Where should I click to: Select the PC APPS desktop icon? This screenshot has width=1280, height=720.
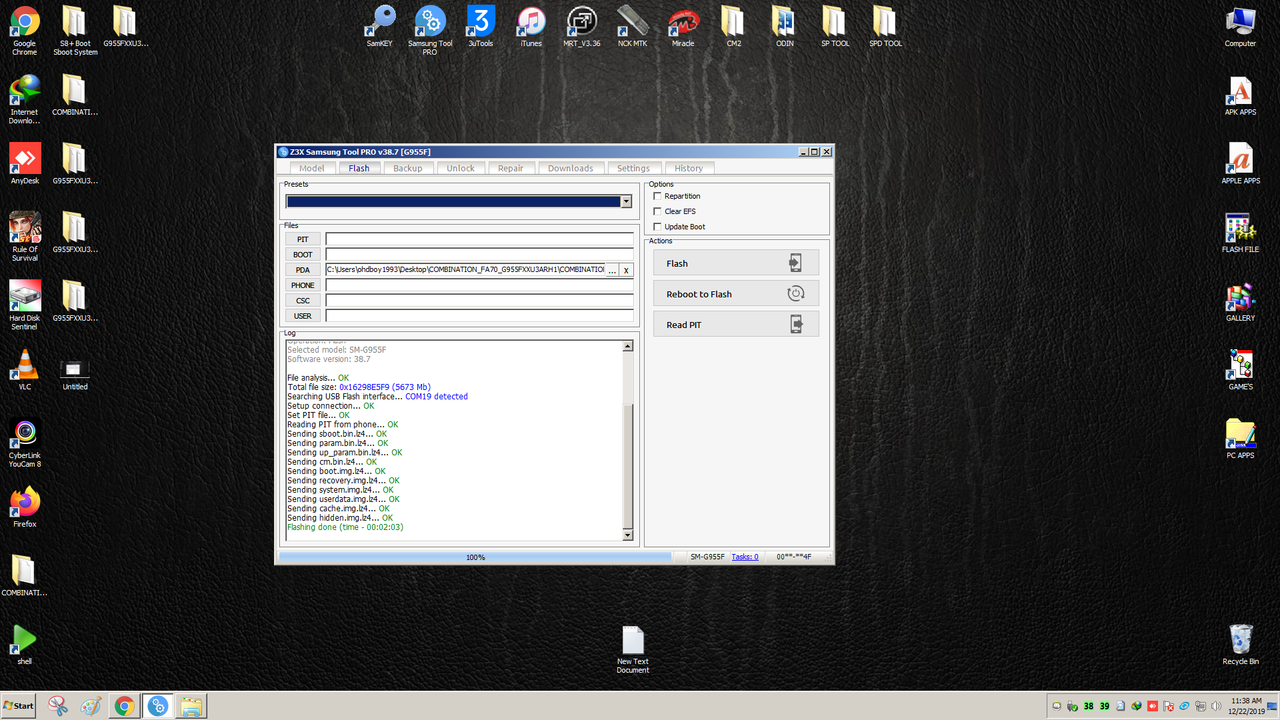point(1240,438)
